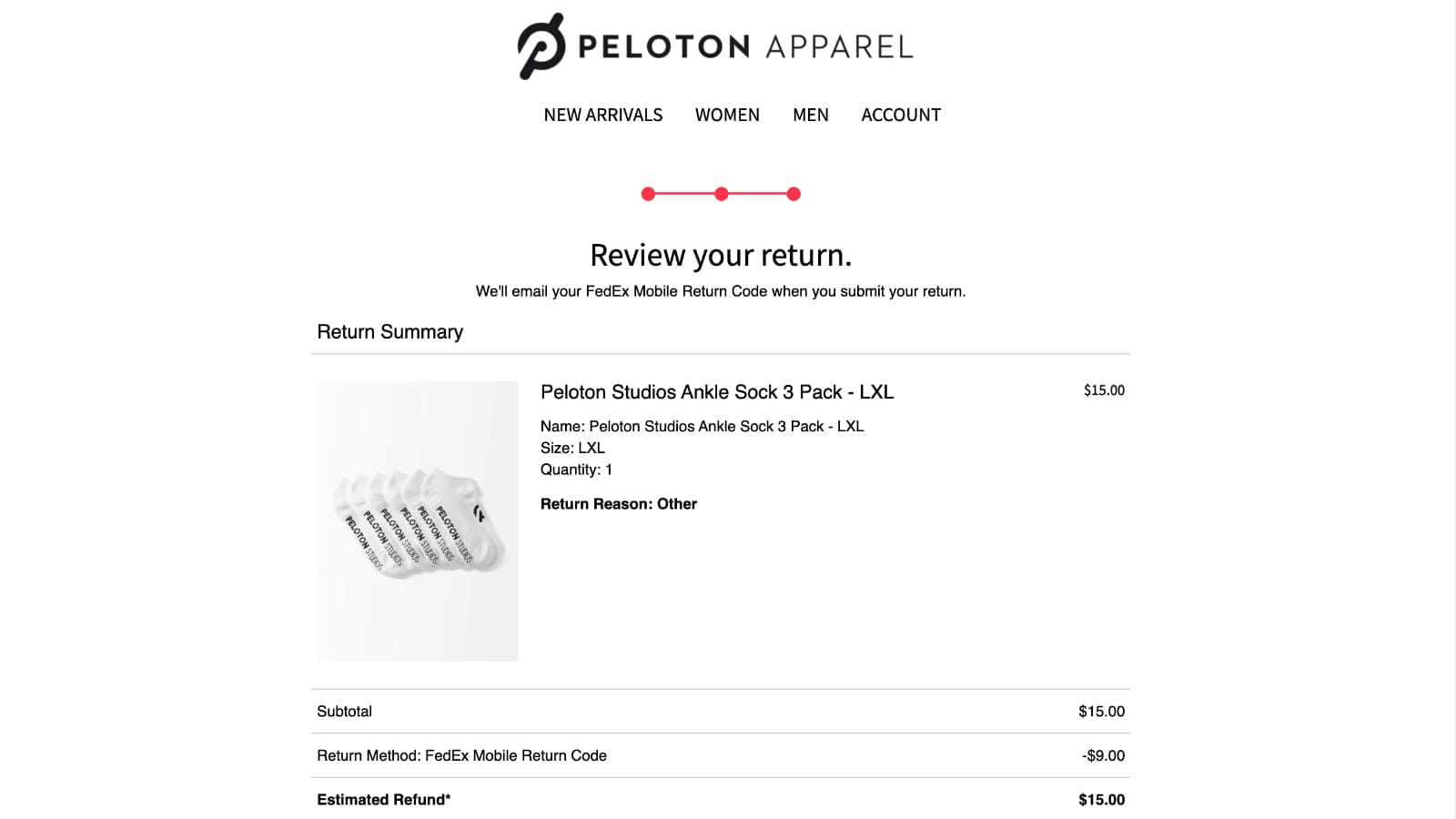Select the first progress step dot

click(x=648, y=194)
